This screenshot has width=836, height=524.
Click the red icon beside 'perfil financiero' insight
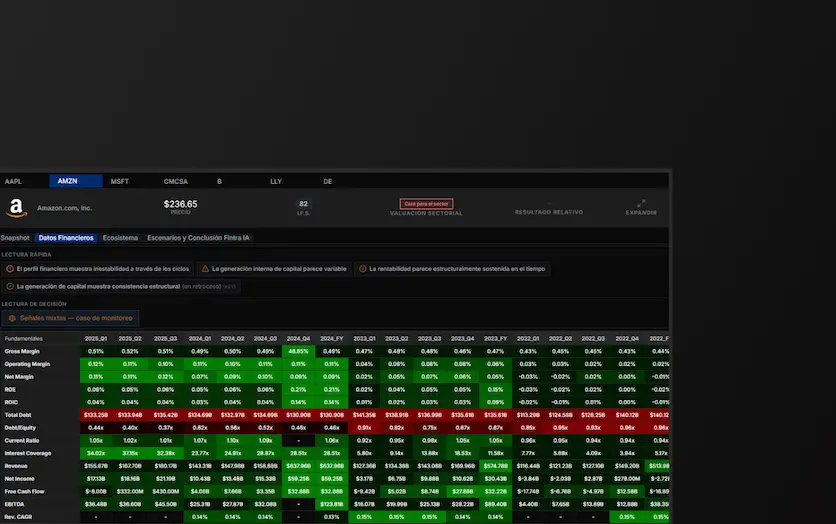[10, 269]
